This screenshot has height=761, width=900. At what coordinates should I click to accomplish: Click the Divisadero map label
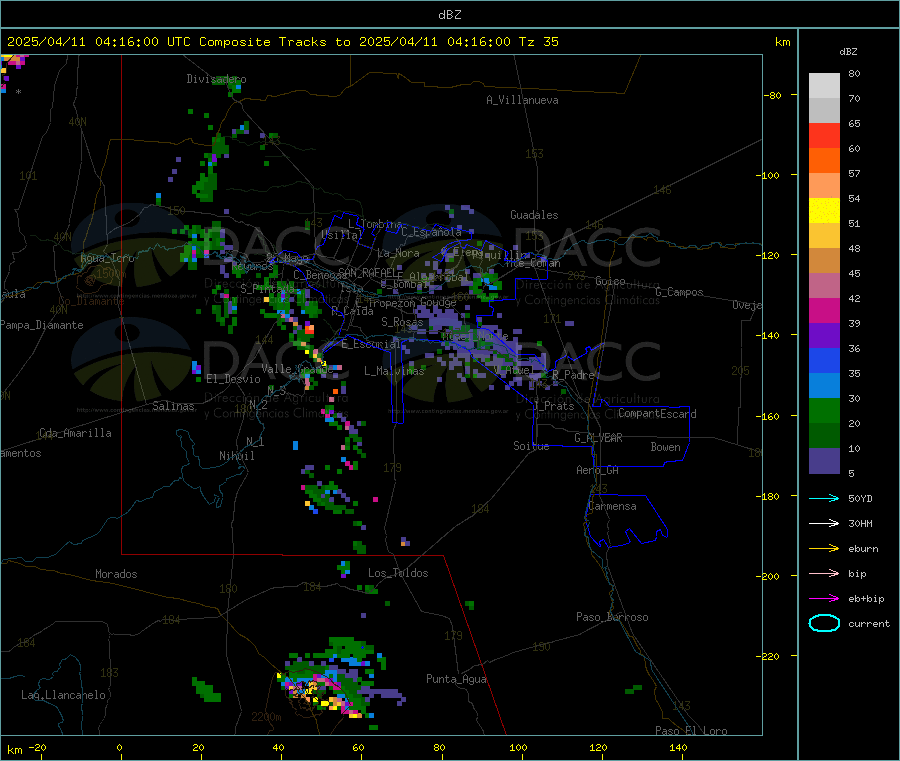(216, 79)
